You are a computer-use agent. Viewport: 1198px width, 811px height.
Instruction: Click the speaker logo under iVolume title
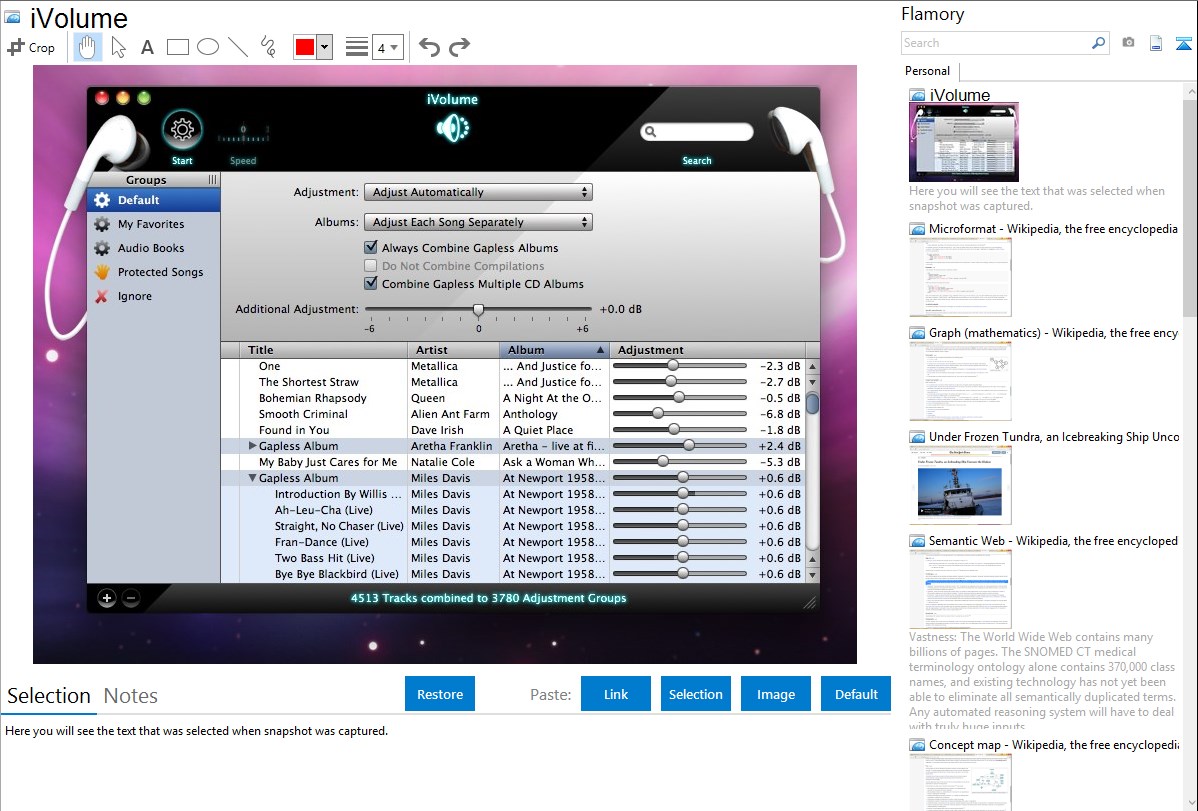(452, 128)
